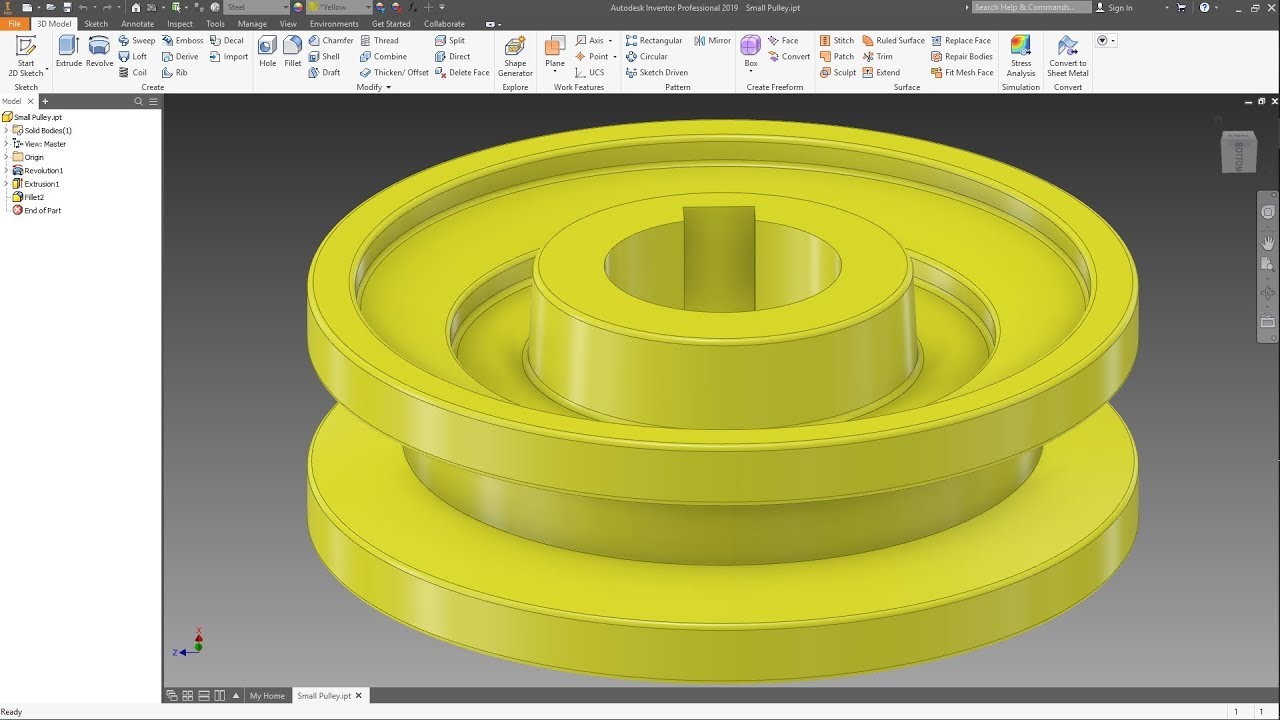Click Convert to Sheet Metal
The width and height of the screenshot is (1280, 720).
pos(1068,56)
